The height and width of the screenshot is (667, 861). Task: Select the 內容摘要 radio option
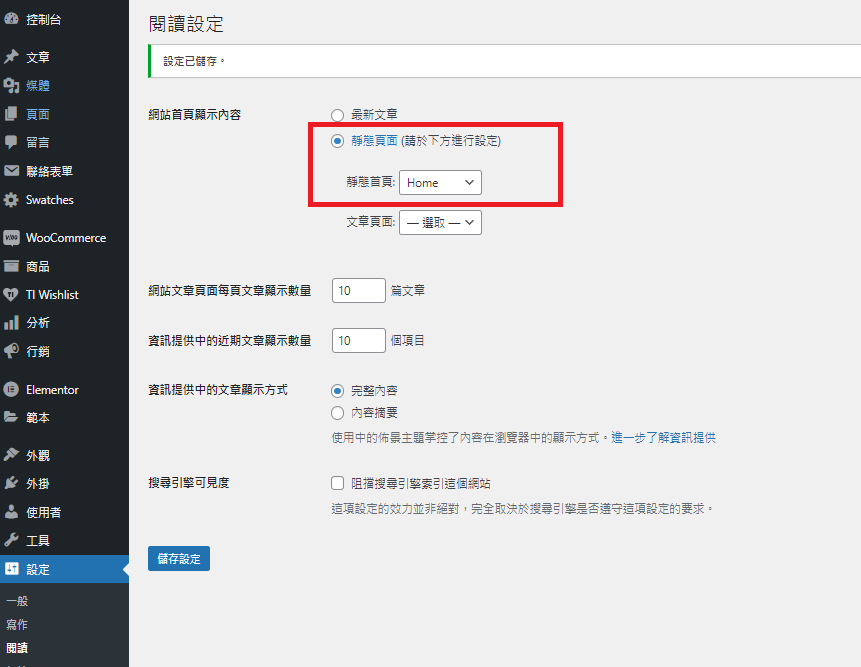pos(338,412)
